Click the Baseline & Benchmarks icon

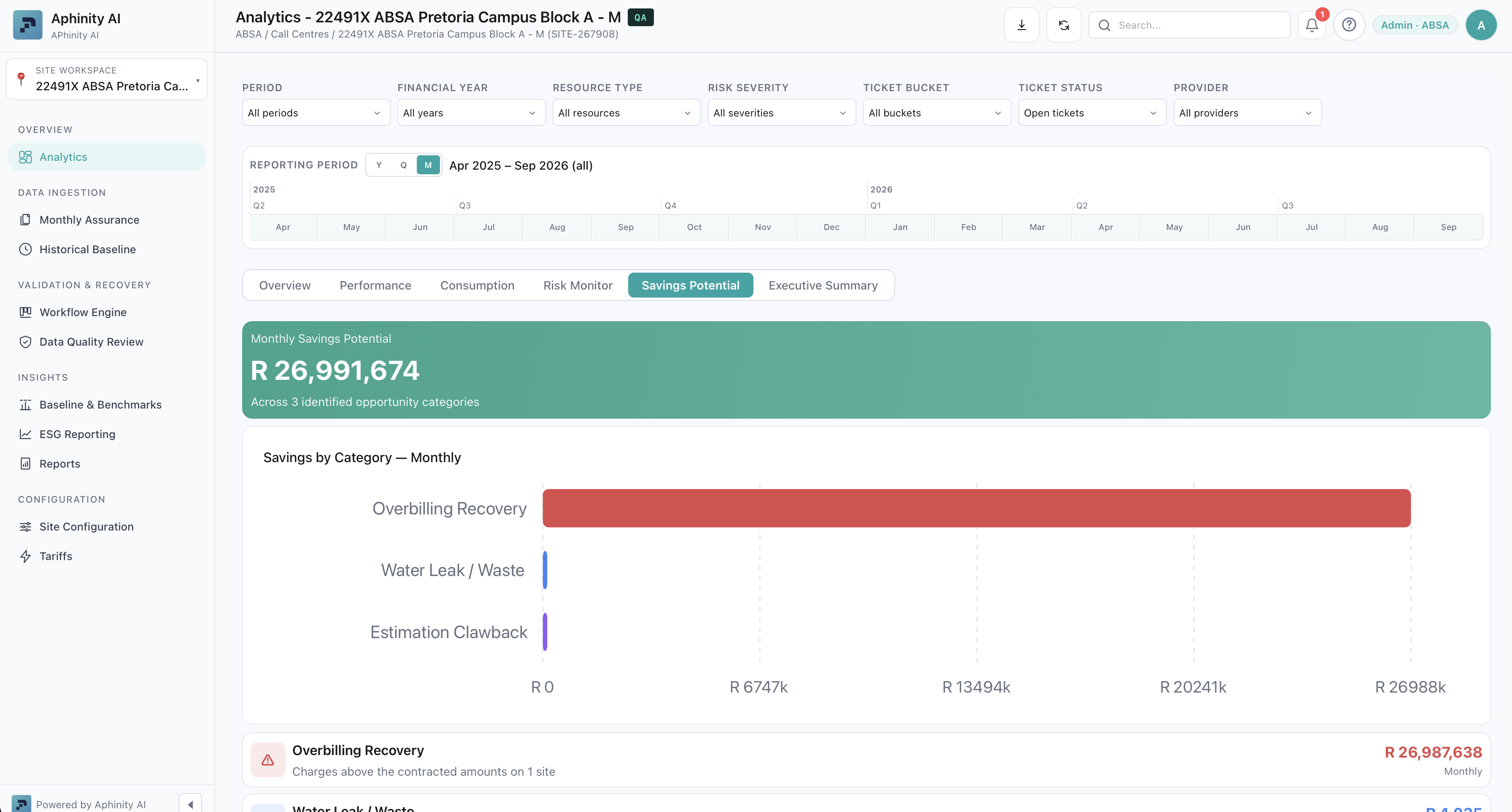25,405
